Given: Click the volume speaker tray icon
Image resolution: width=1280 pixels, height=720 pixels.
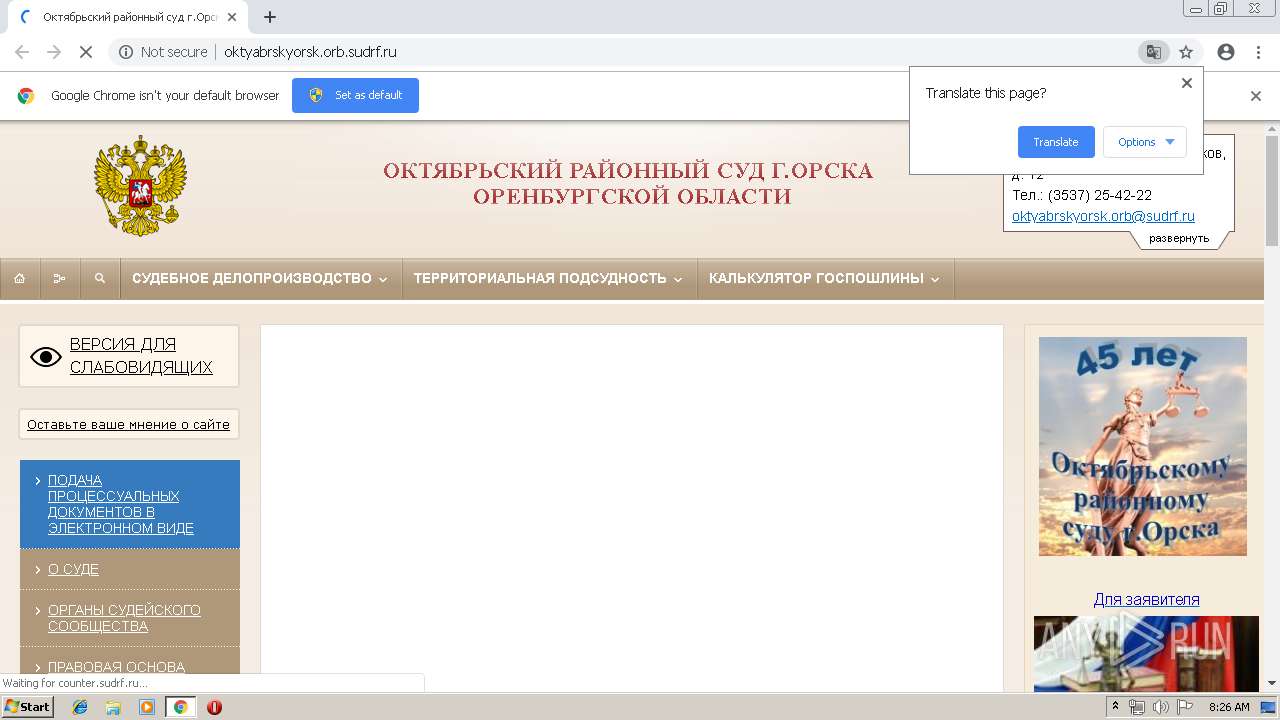Looking at the screenshot, I should click(x=1161, y=707).
